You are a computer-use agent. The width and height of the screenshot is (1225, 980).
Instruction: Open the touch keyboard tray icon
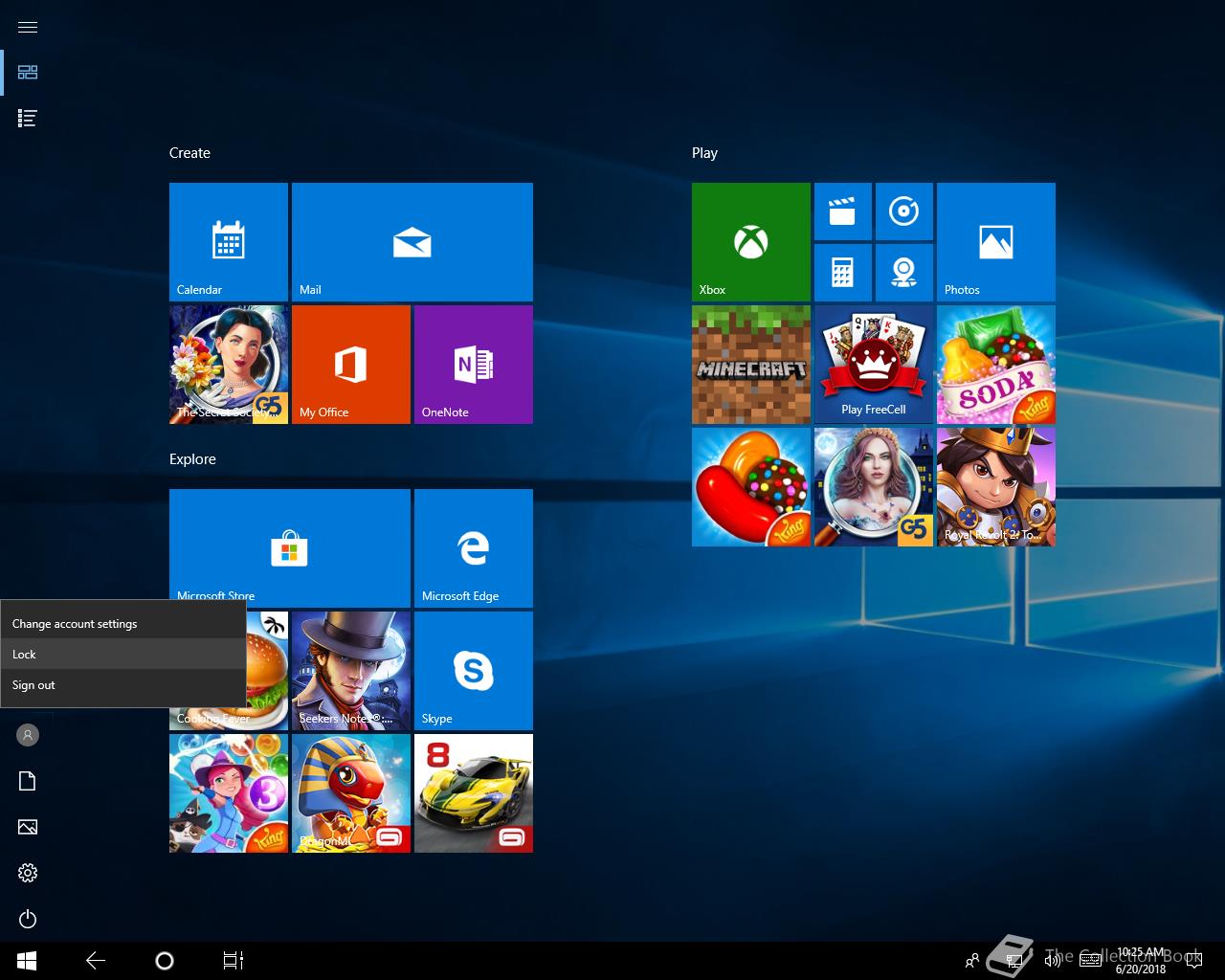1090,961
